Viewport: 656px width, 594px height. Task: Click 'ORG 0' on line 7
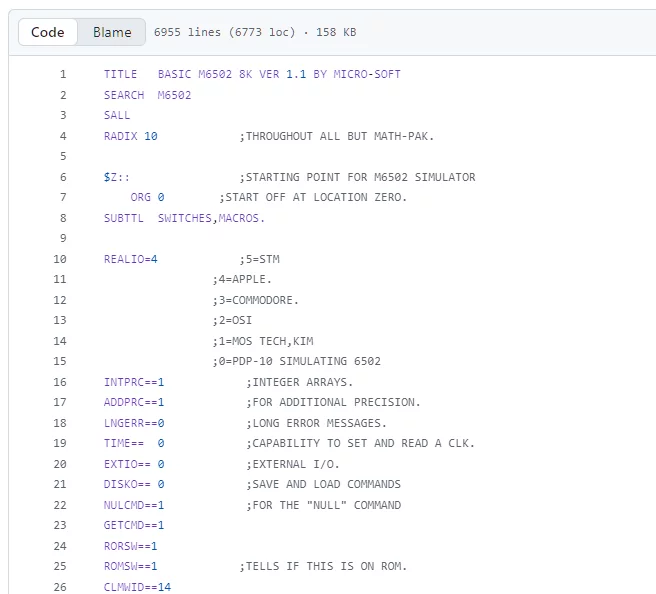point(147,197)
